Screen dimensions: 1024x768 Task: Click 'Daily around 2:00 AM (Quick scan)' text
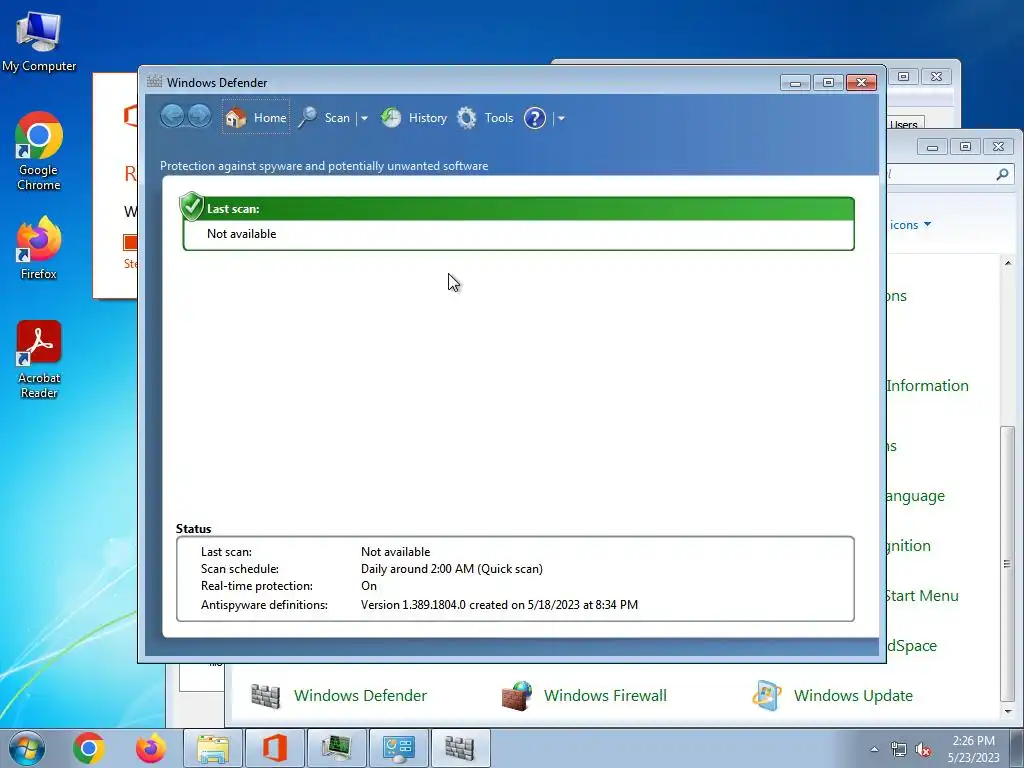(451, 569)
